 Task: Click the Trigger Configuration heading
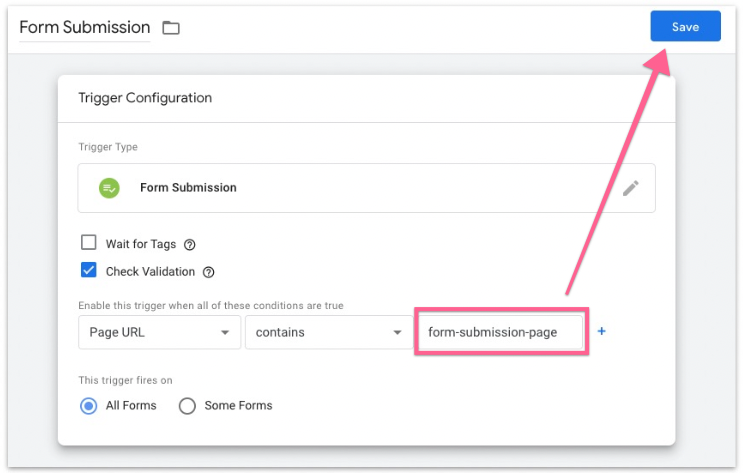click(145, 98)
